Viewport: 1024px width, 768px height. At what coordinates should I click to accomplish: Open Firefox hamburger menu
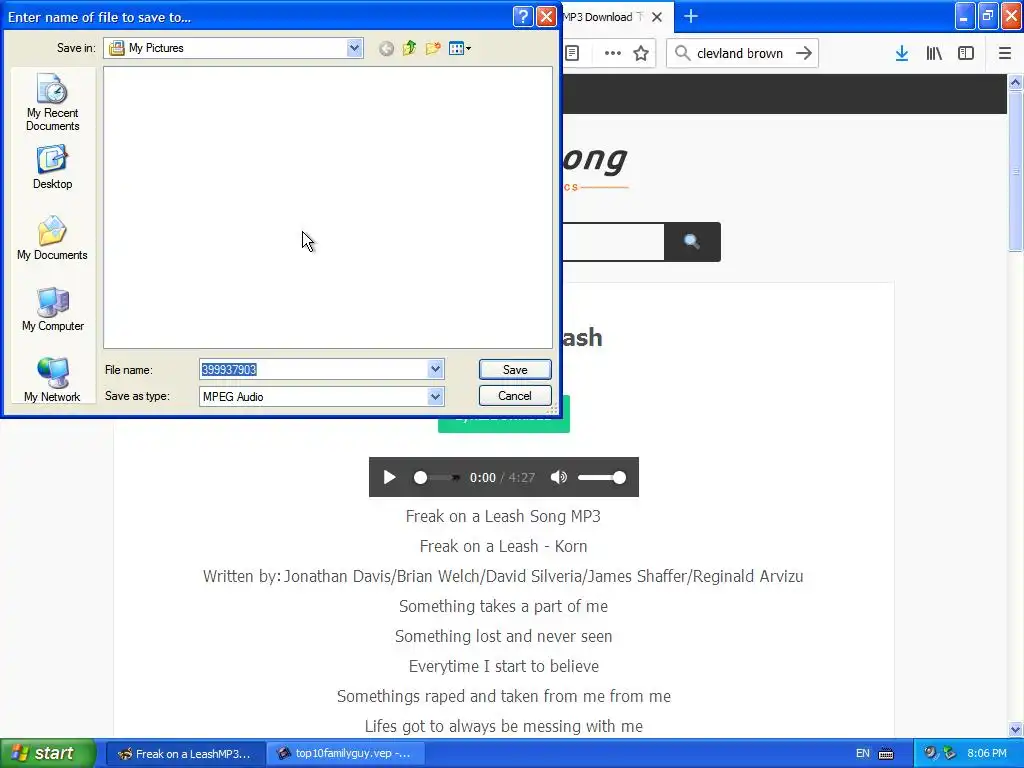[x=1005, y=53]
